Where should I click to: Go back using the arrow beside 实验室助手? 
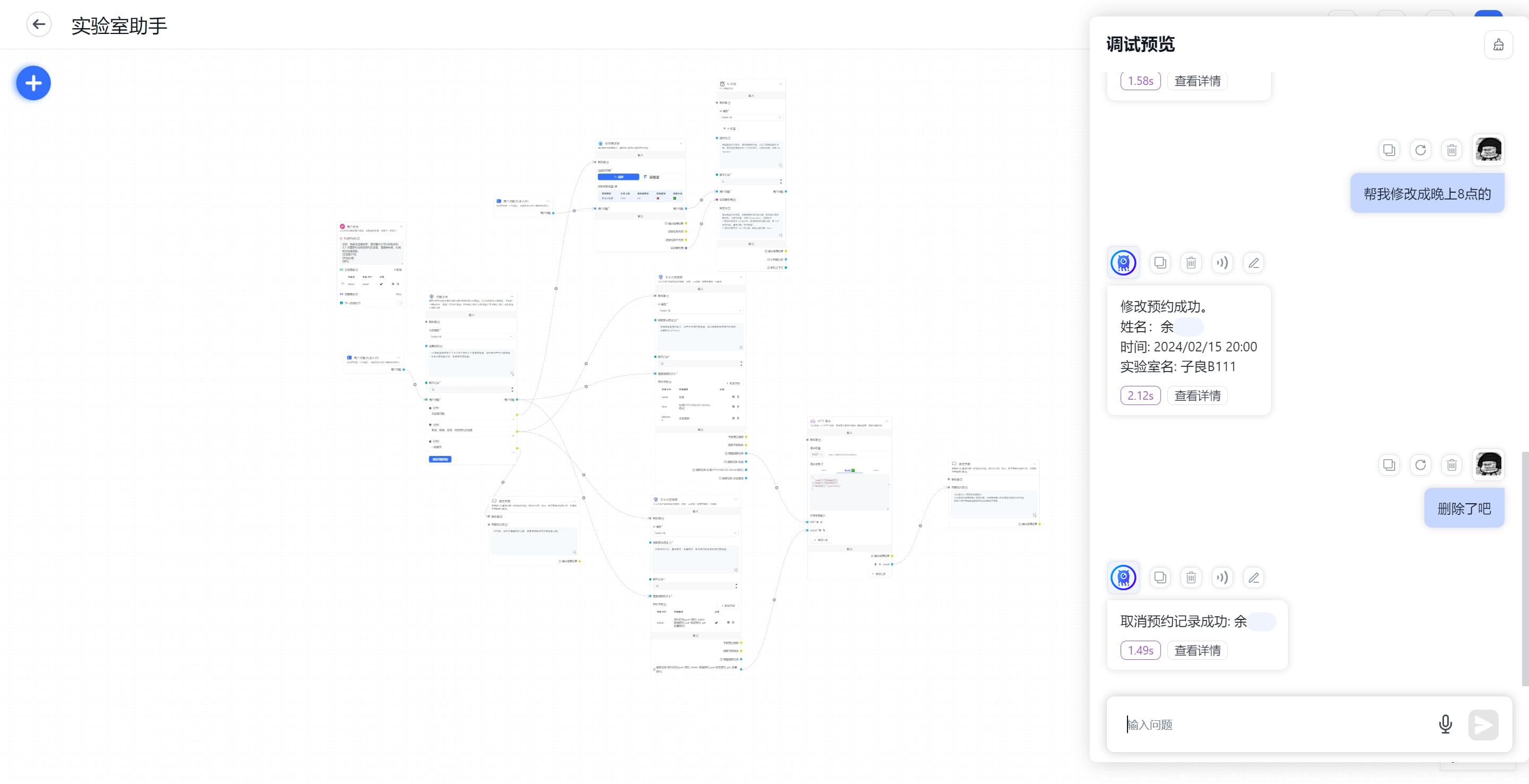click(x=39, y=24)
